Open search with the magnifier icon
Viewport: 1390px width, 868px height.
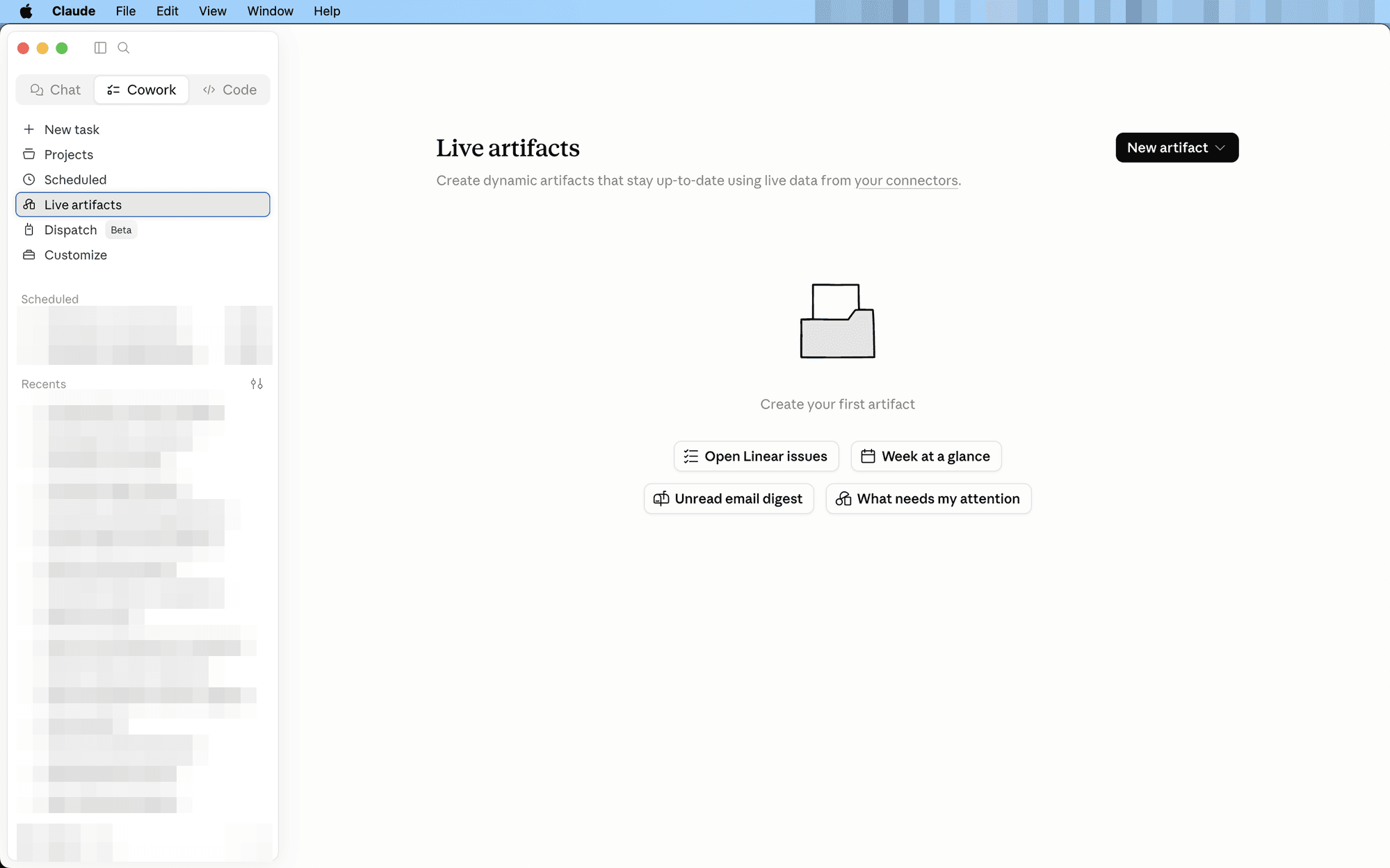124,48
